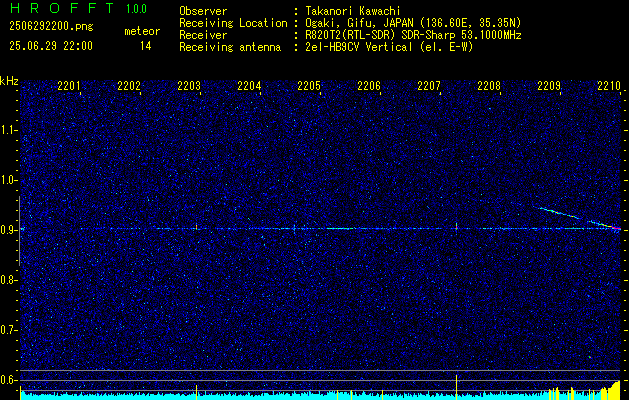
Task: Click the gray vertical range bar near 0.9 kHz
Action: tap(20, 231)
